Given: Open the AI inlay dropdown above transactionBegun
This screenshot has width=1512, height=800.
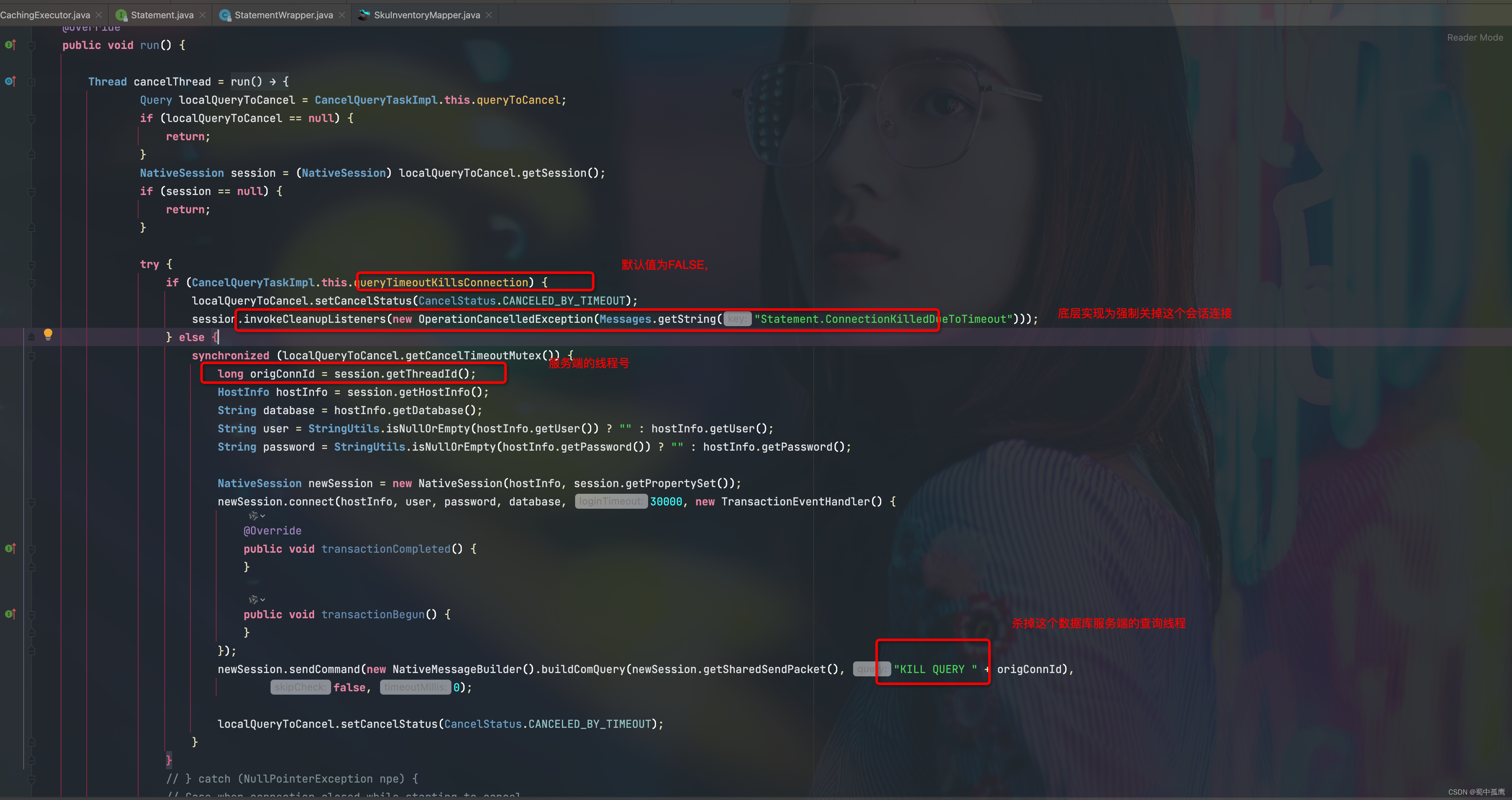Looking at the screenshot, I should coord(257,599).
